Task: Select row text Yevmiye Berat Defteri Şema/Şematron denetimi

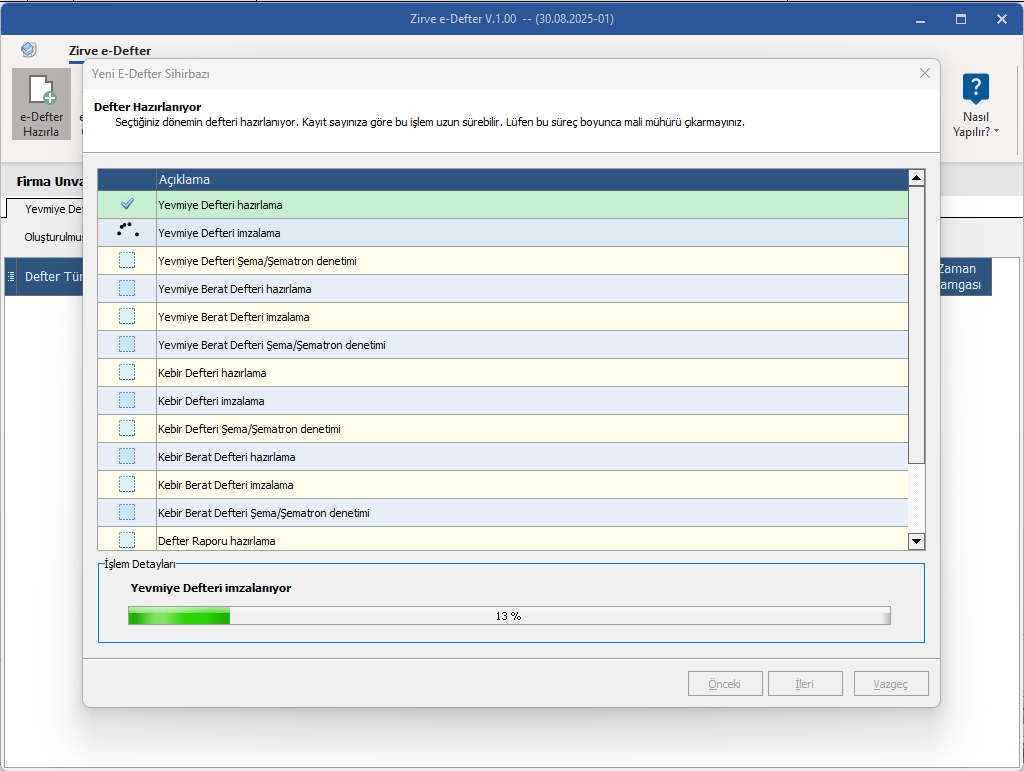Action: pyautogui.click(x=272, y=345)
